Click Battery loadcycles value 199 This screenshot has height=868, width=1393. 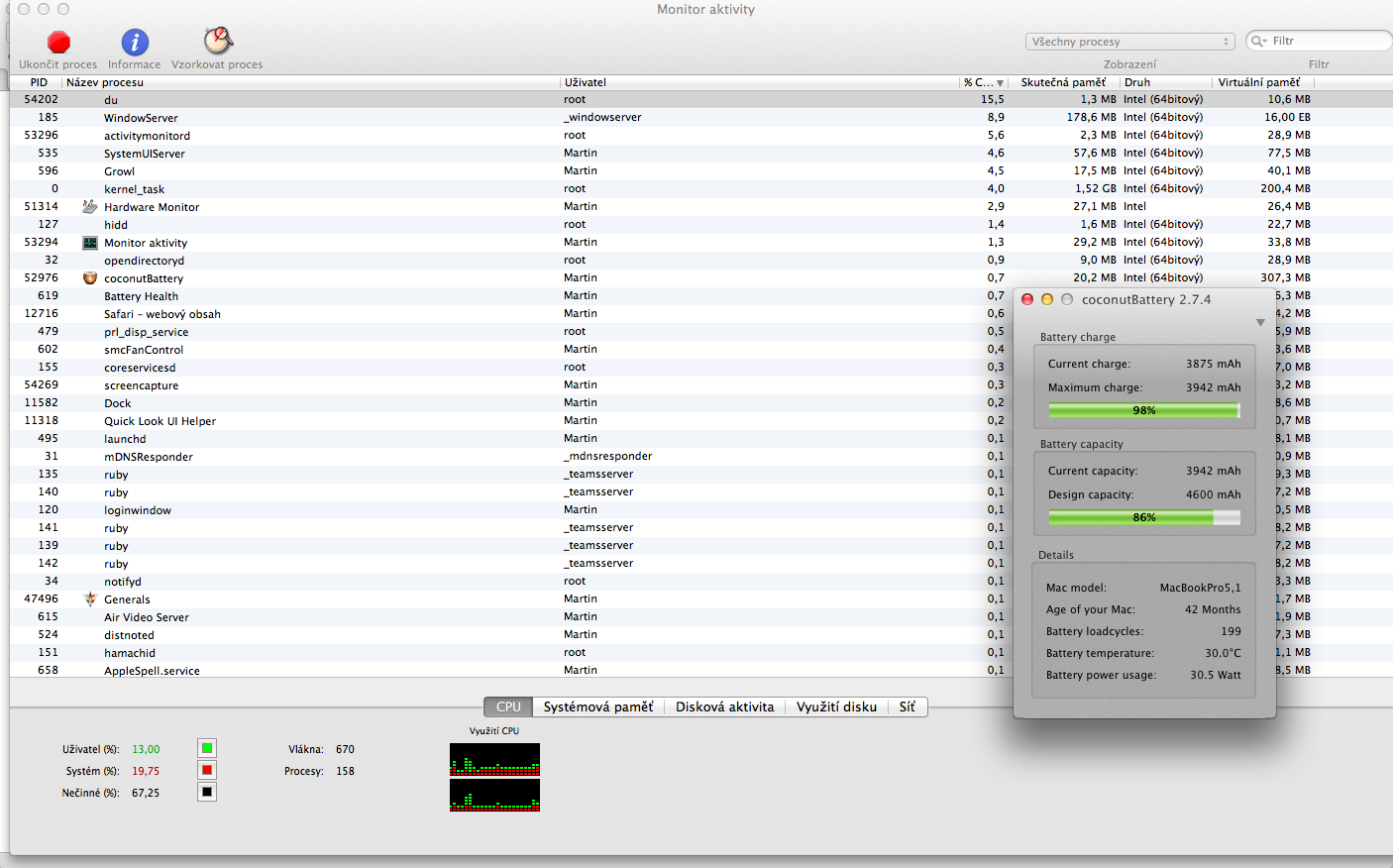coord(1231,631)
